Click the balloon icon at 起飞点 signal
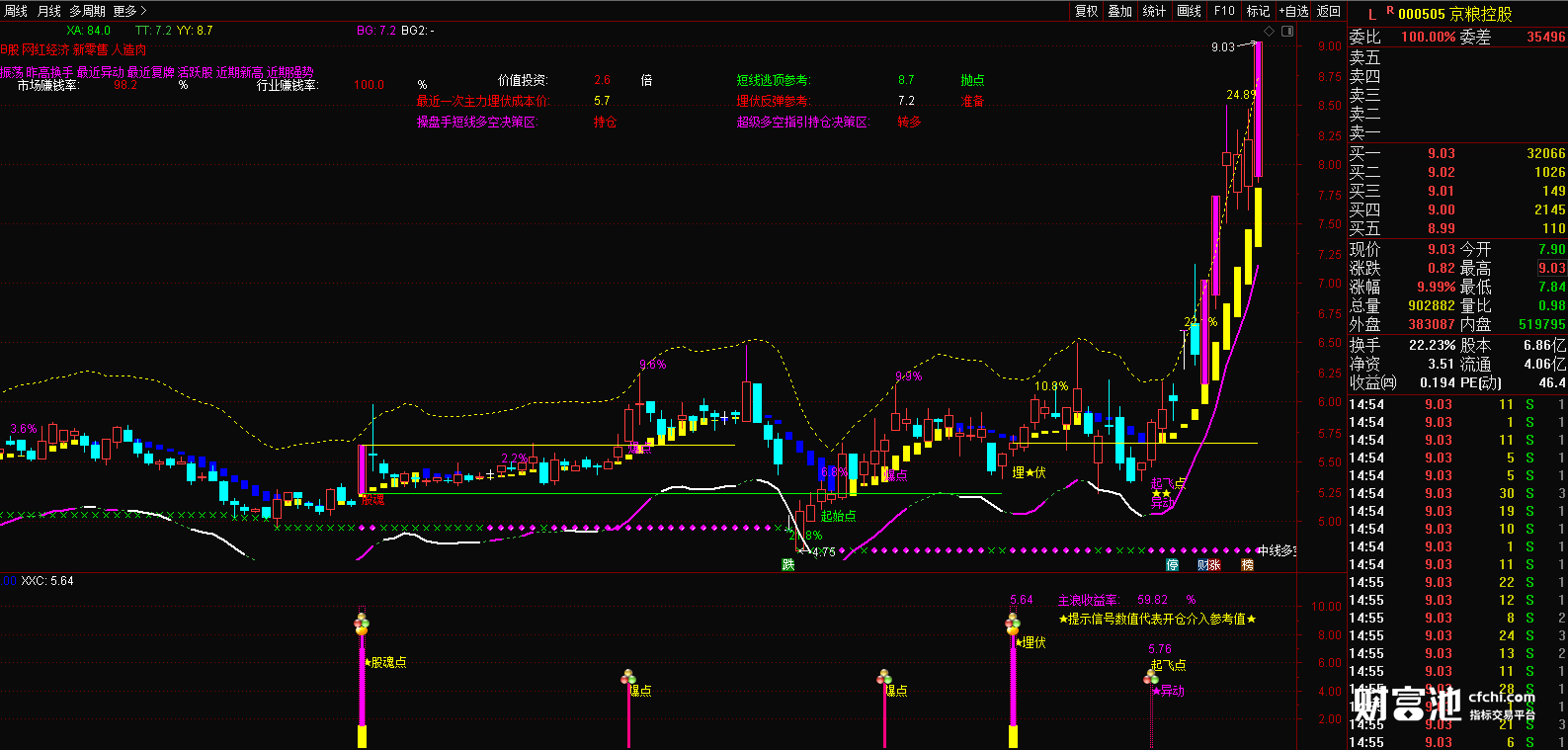 pos(1151,677)
